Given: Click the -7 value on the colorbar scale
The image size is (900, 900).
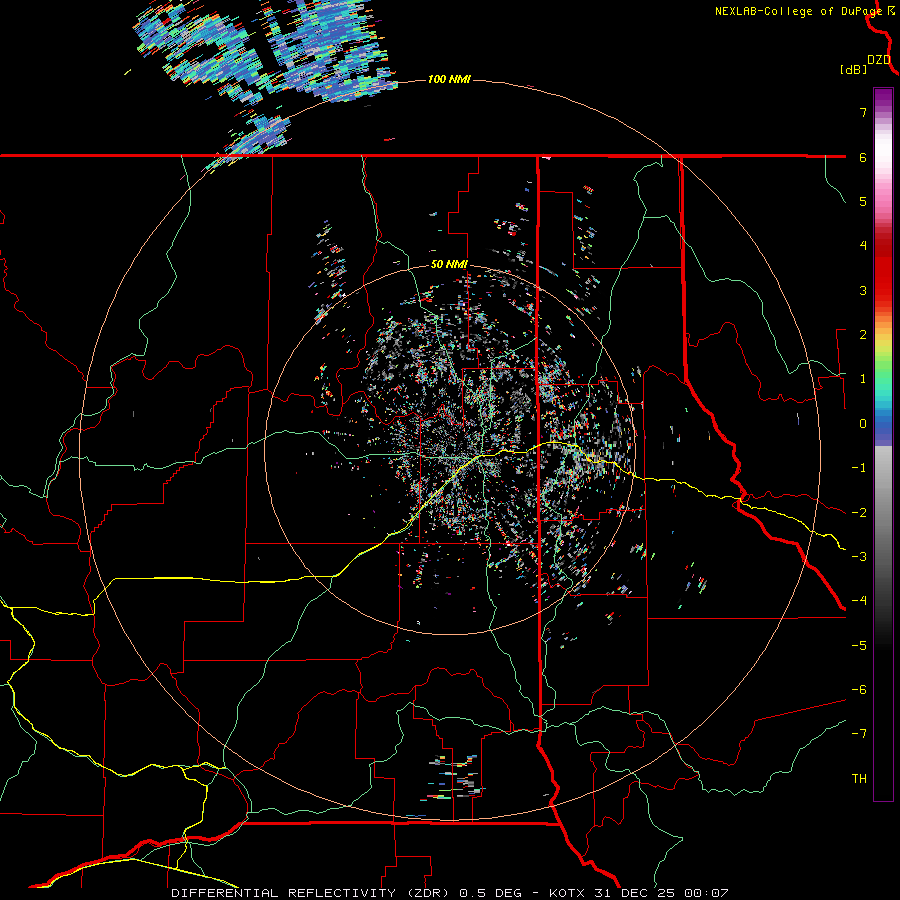Looking at the screenshot, I should click(859, 734).
